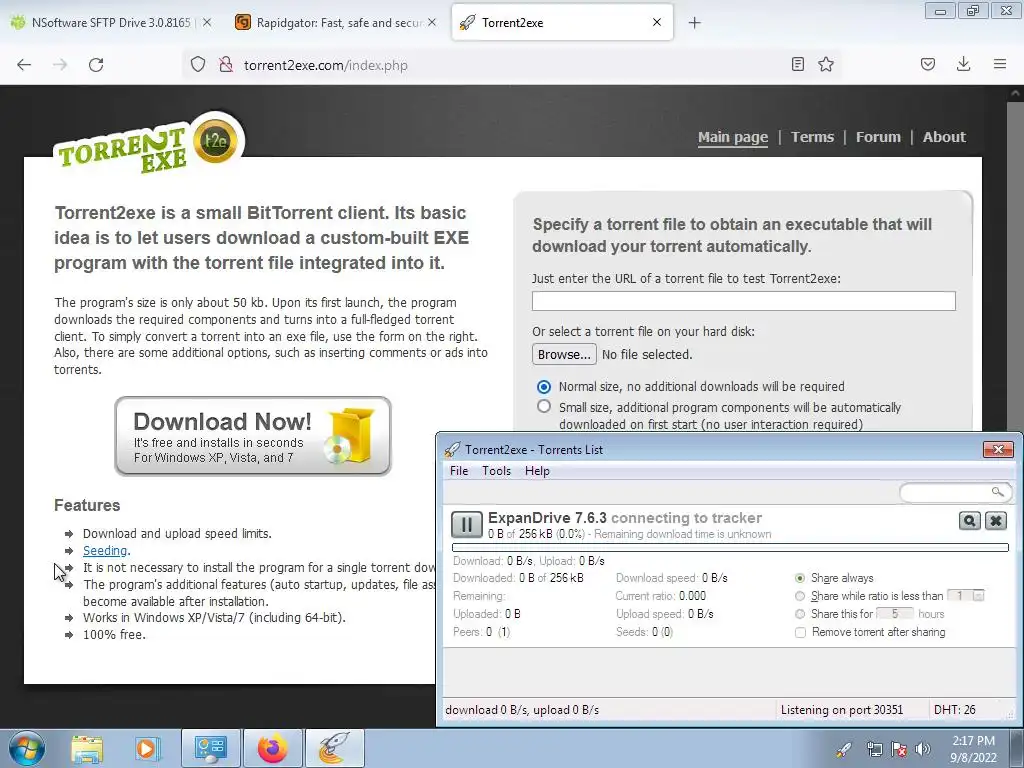Click the tracking protection shield icon
Viewport: 1024px width, 768px height.
tap(198, 65)
